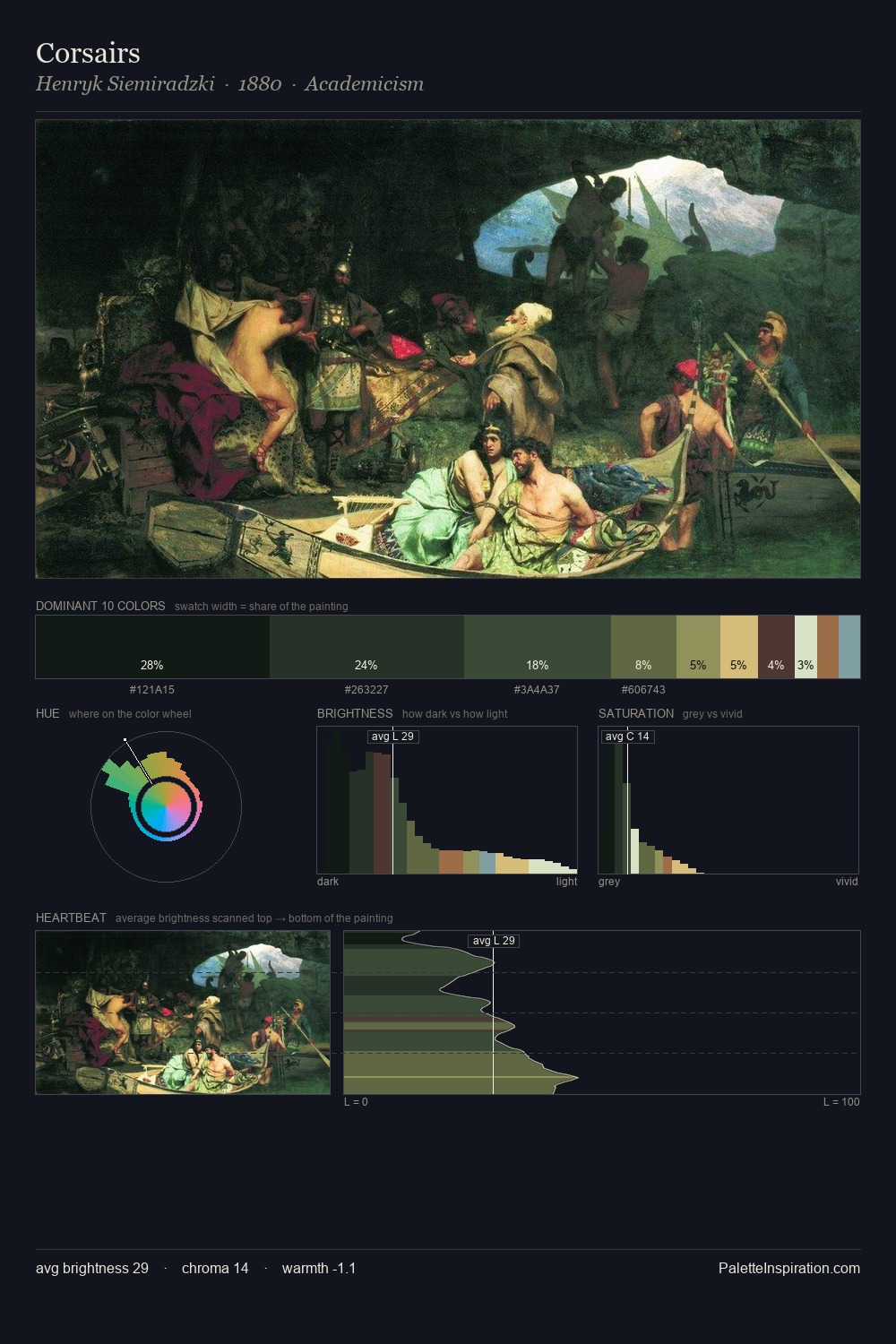This screenshot has height=1344, width=896.
Task: Click the 28% darkest green-black swatch
Action: (152, 647)
